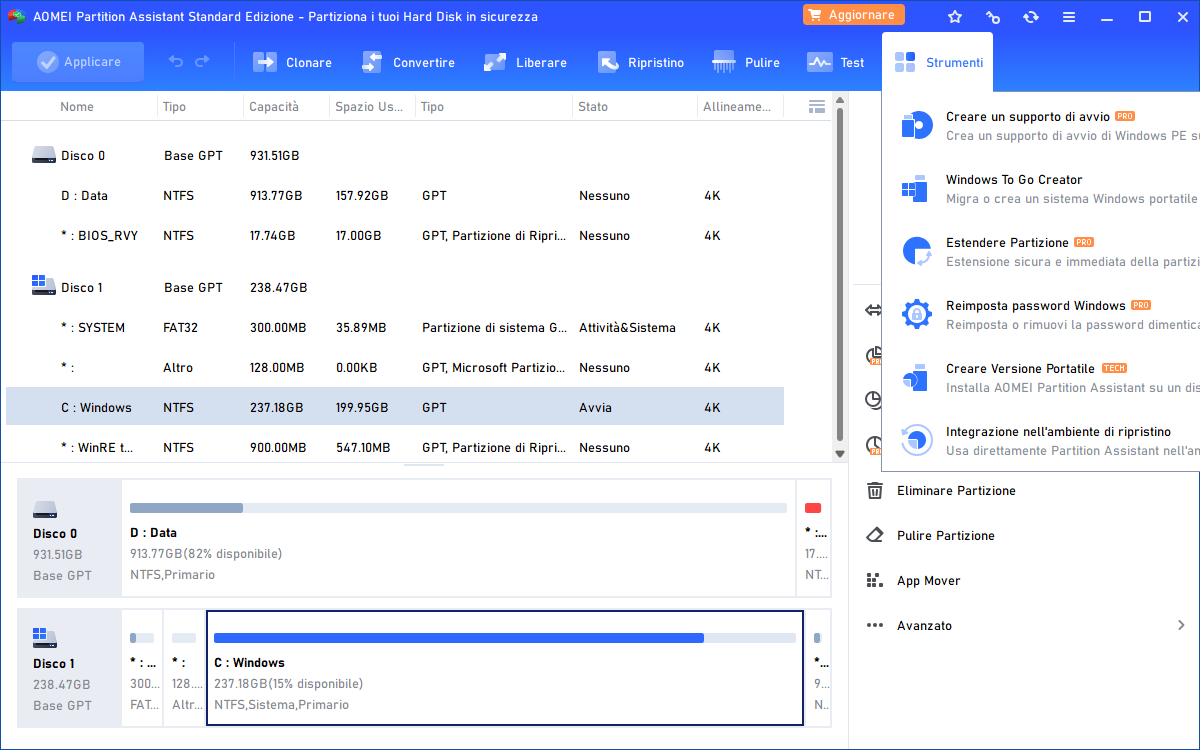This screenshot has height=750, width=1200.
Task: Sort by the Allineame... column header
Action: pos(737,107)
